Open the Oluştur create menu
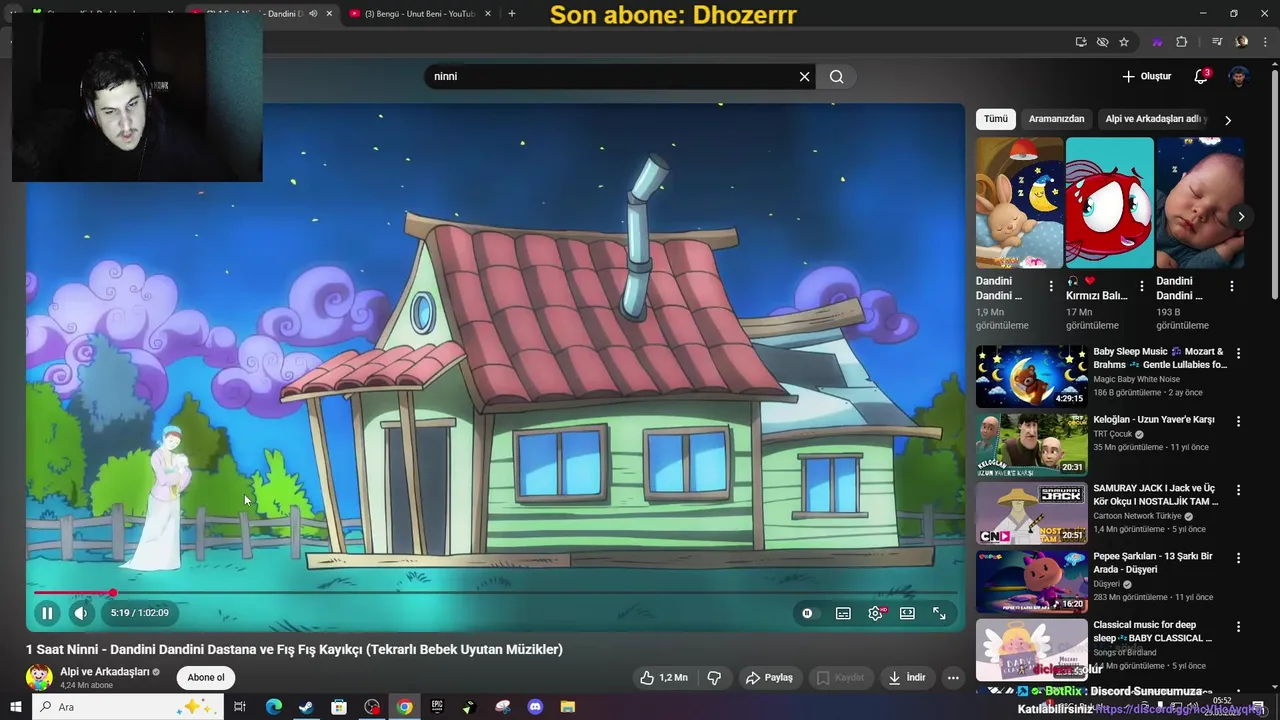 click(x=1146, y=76)
